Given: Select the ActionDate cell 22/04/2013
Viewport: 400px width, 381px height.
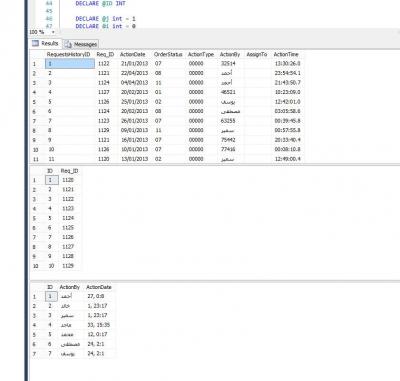Looking at the screenshot, I should point(135,73).
